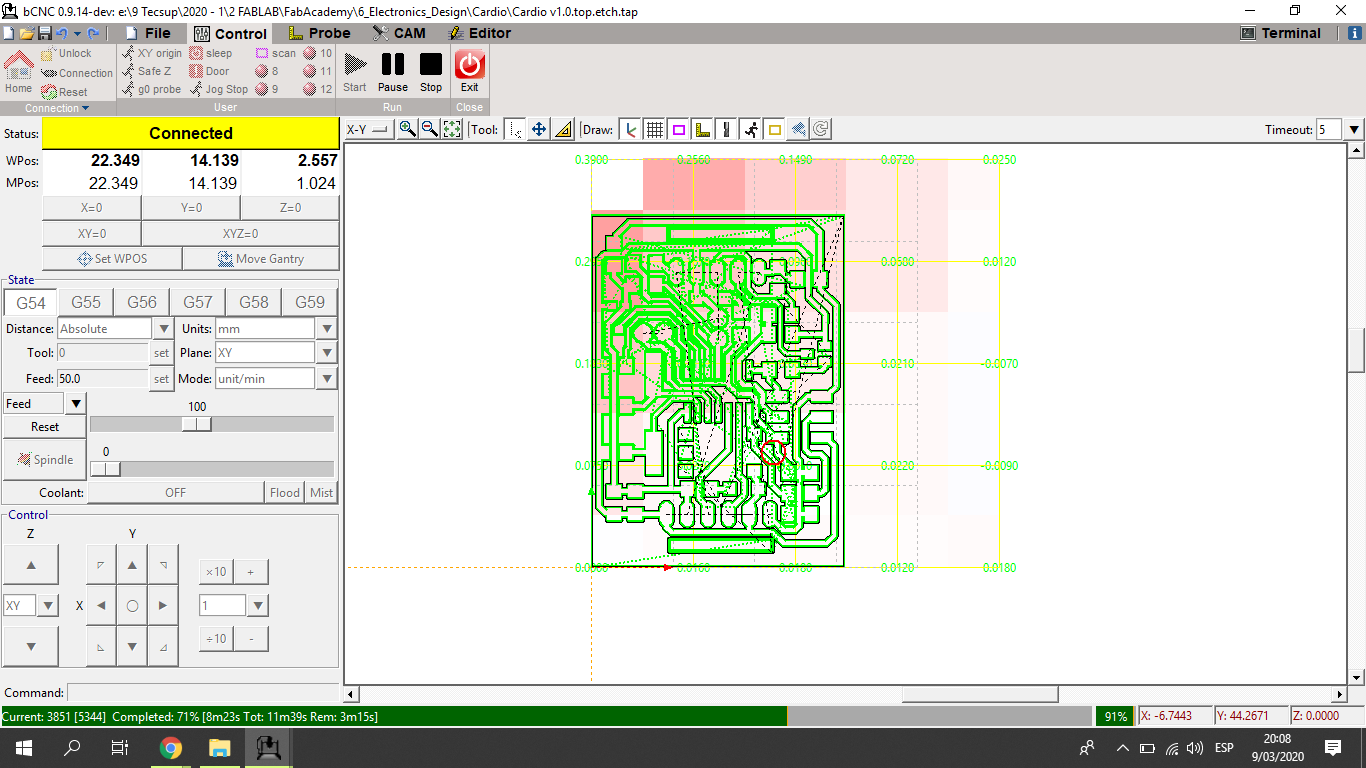Toggle drawing of the grid

pyautogui.click(x=655, y=129)
